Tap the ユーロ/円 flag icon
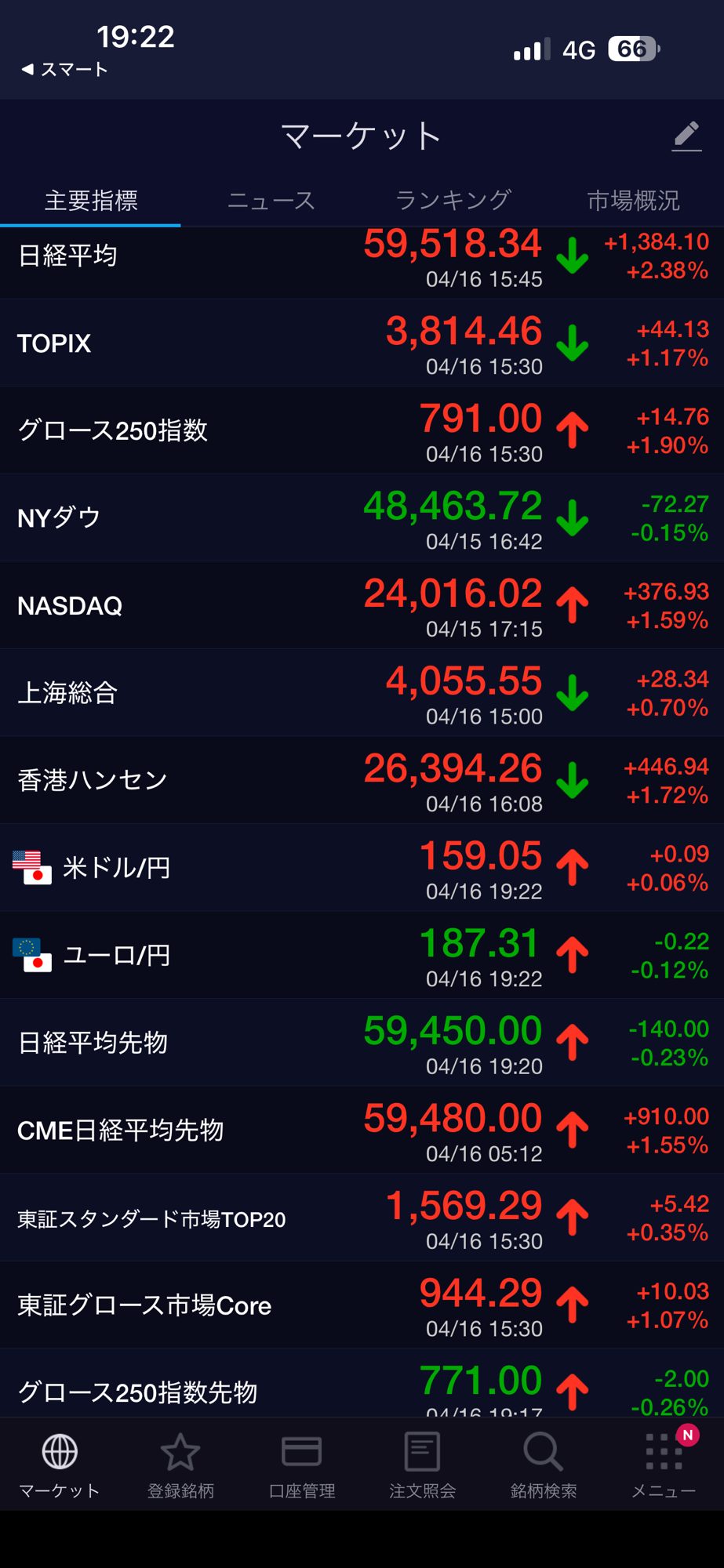 (32, 955)
